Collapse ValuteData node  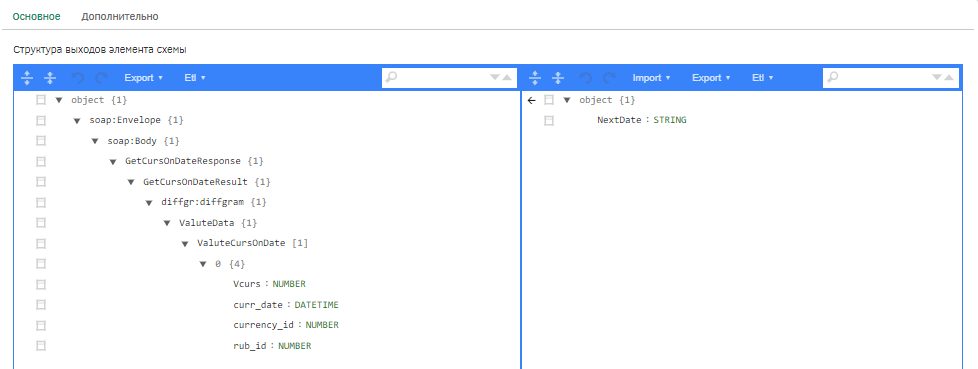coord(167,223)
